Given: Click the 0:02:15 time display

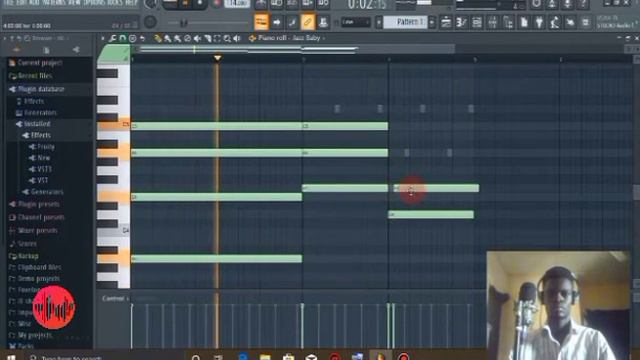Looking at the screenshot, I should (x=367, y=5).
